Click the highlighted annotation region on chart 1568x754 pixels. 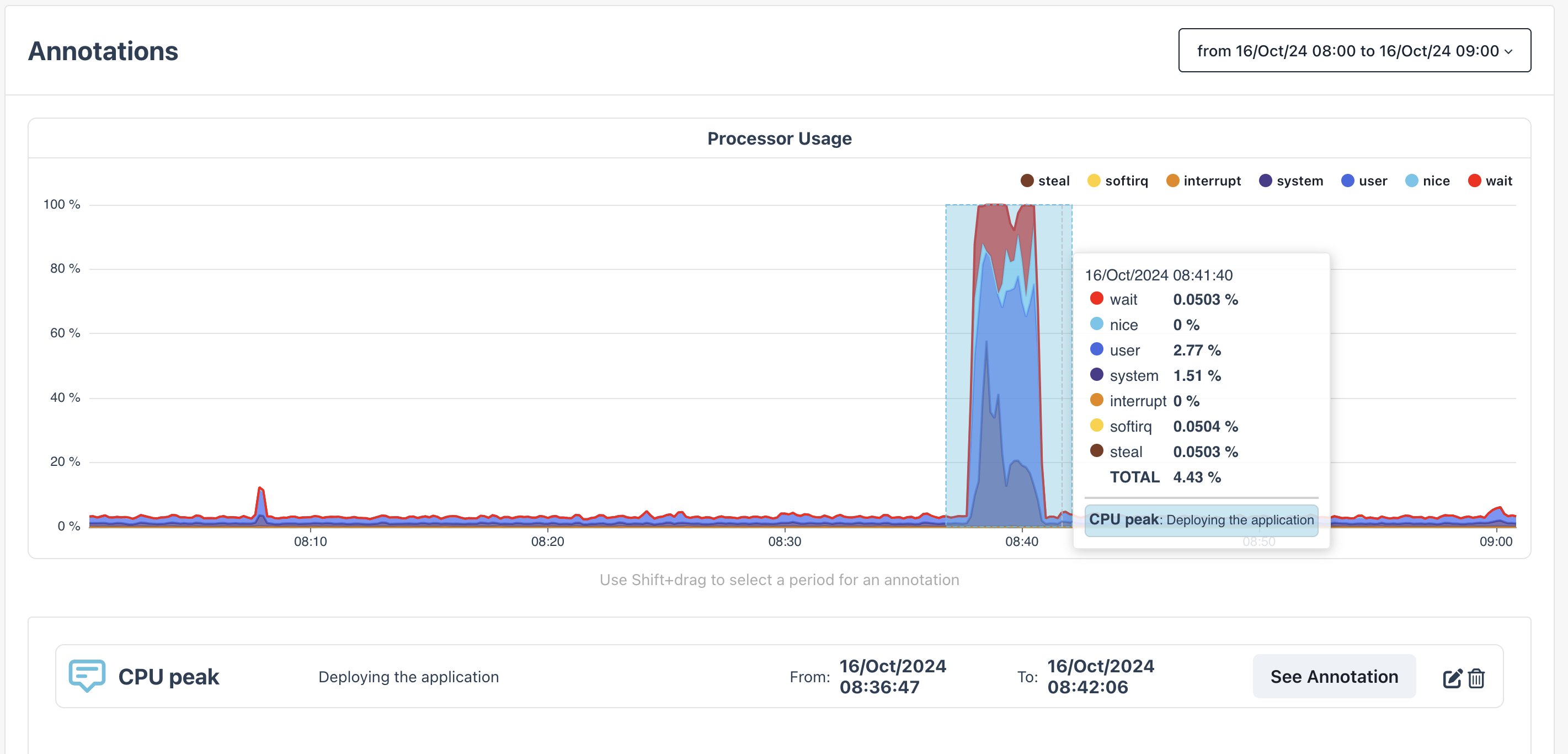point(1008,365)
